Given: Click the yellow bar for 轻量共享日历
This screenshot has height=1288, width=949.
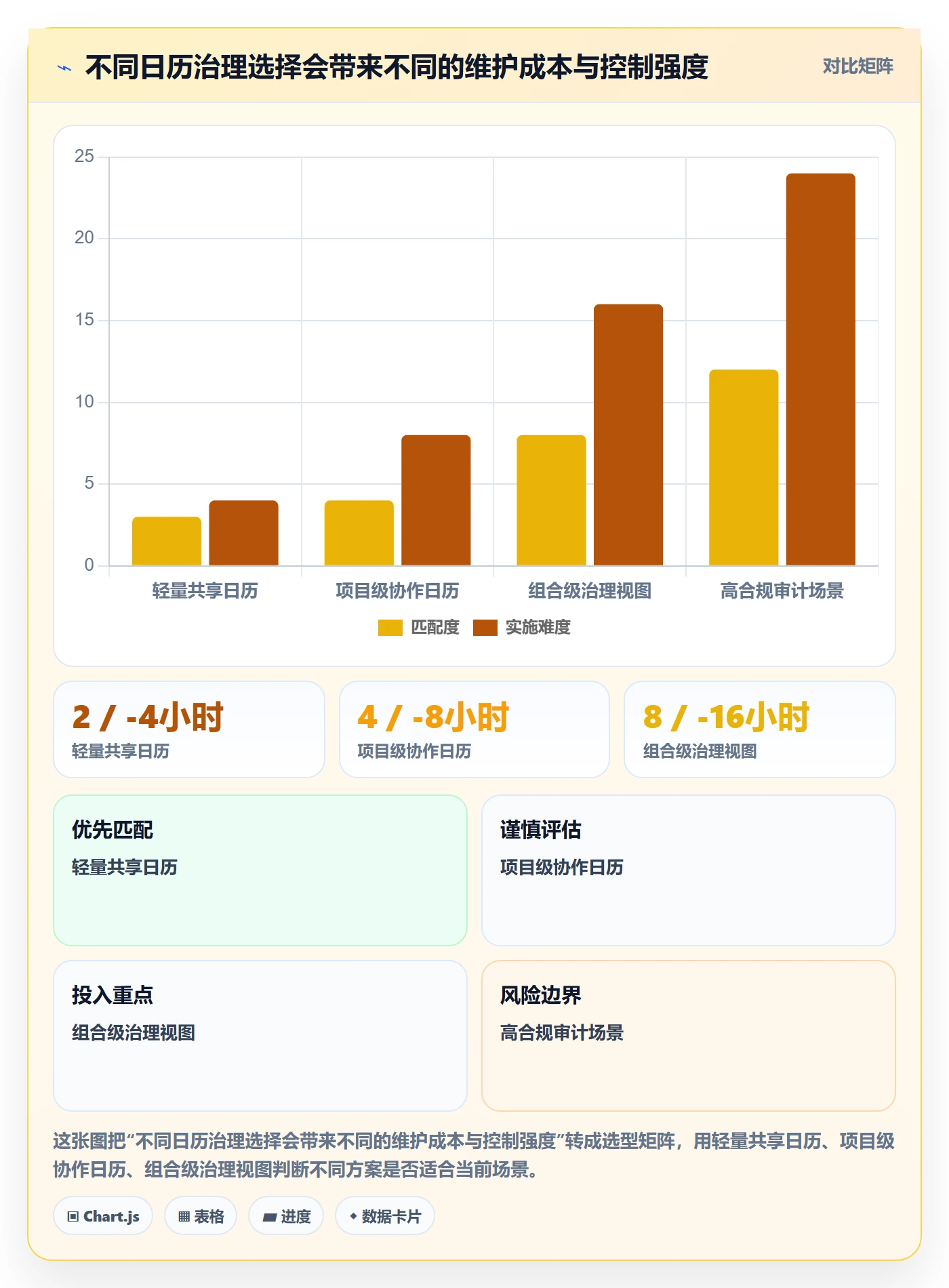Looking at the screenshot, I should [x=167, y=541].
